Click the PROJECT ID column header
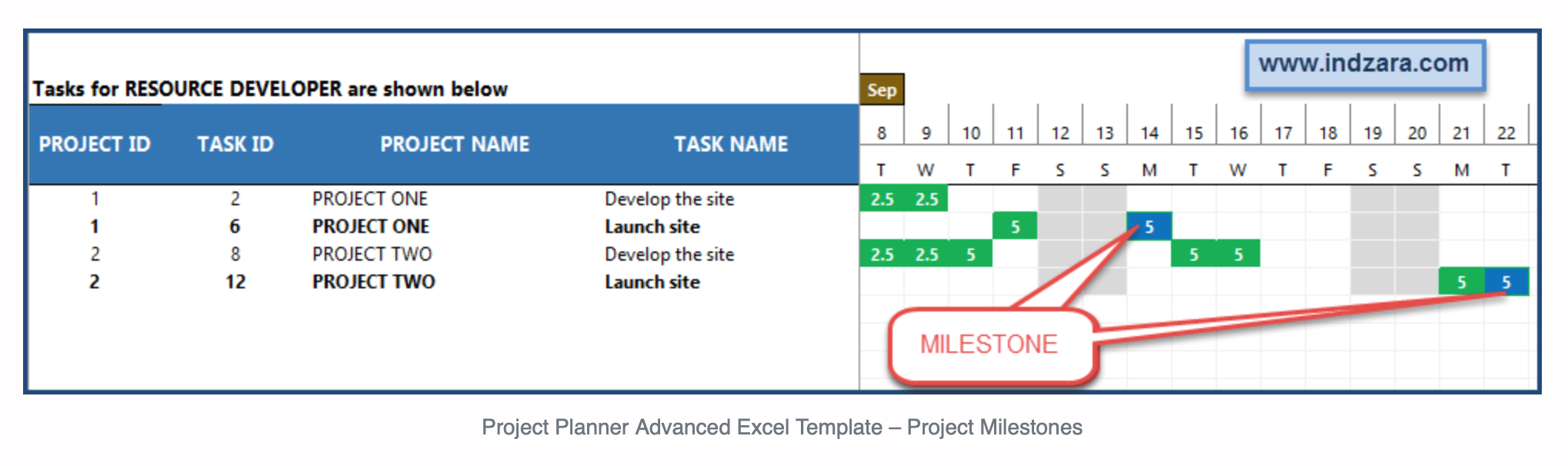Viewport: 1568px width, 466px height. pos(95,145)
